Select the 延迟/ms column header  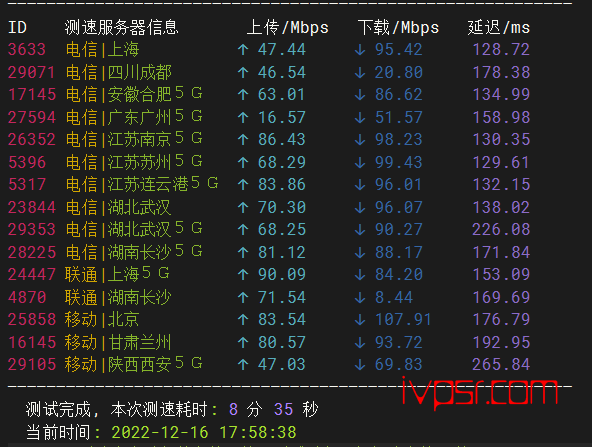coord(499,28)
